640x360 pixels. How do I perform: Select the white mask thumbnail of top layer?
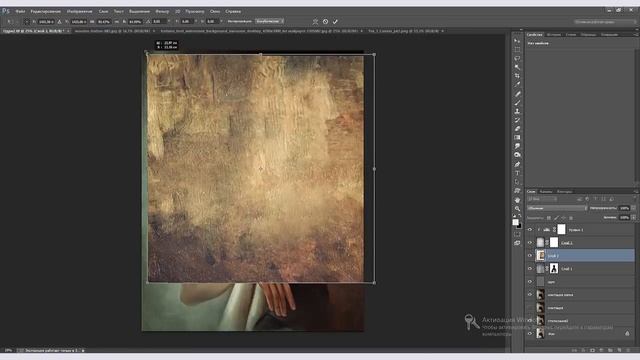click(x=562, y=230)
